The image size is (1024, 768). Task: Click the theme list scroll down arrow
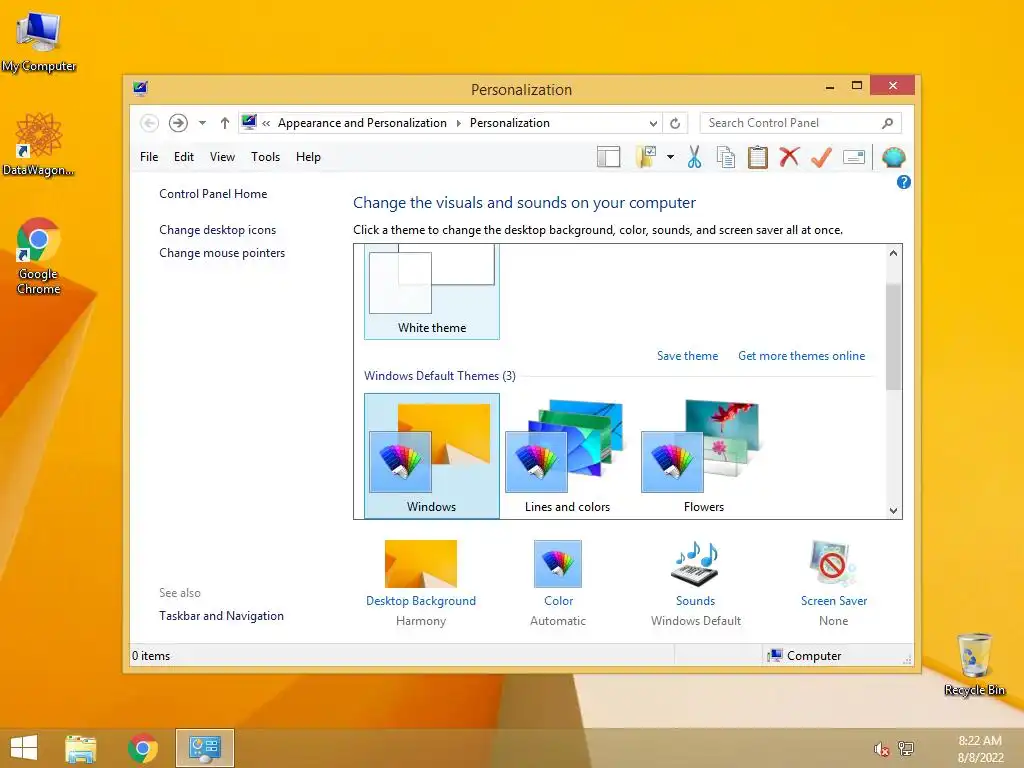point(893,511)
